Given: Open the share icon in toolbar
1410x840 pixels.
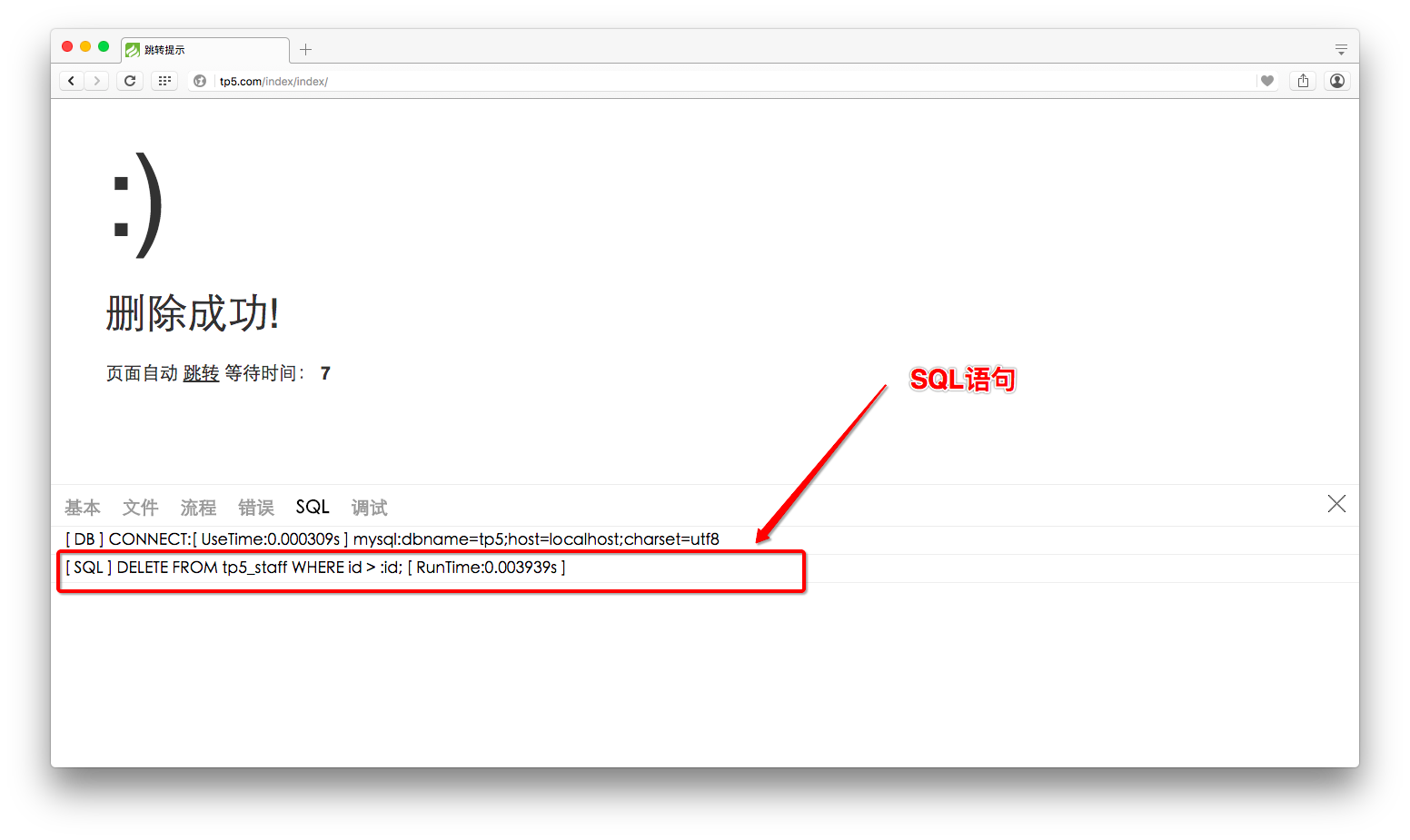Looking at the screenshot, I should 1303,81.
